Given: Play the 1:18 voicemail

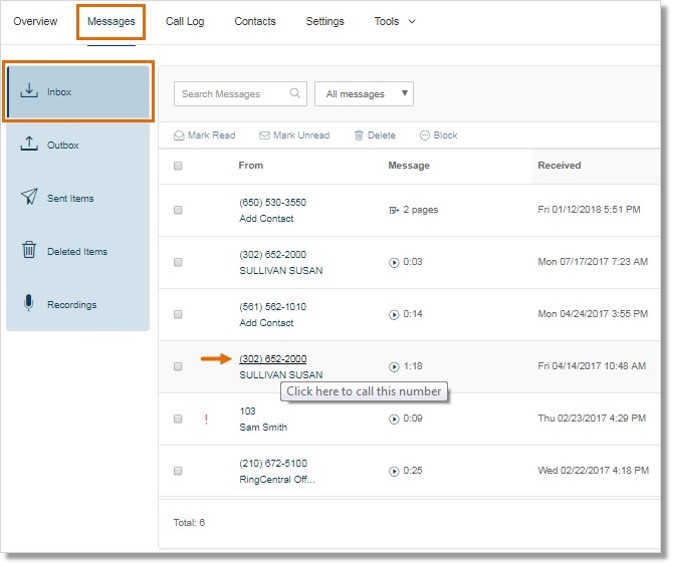Looking at the screenshot, I should click(394, 367).
